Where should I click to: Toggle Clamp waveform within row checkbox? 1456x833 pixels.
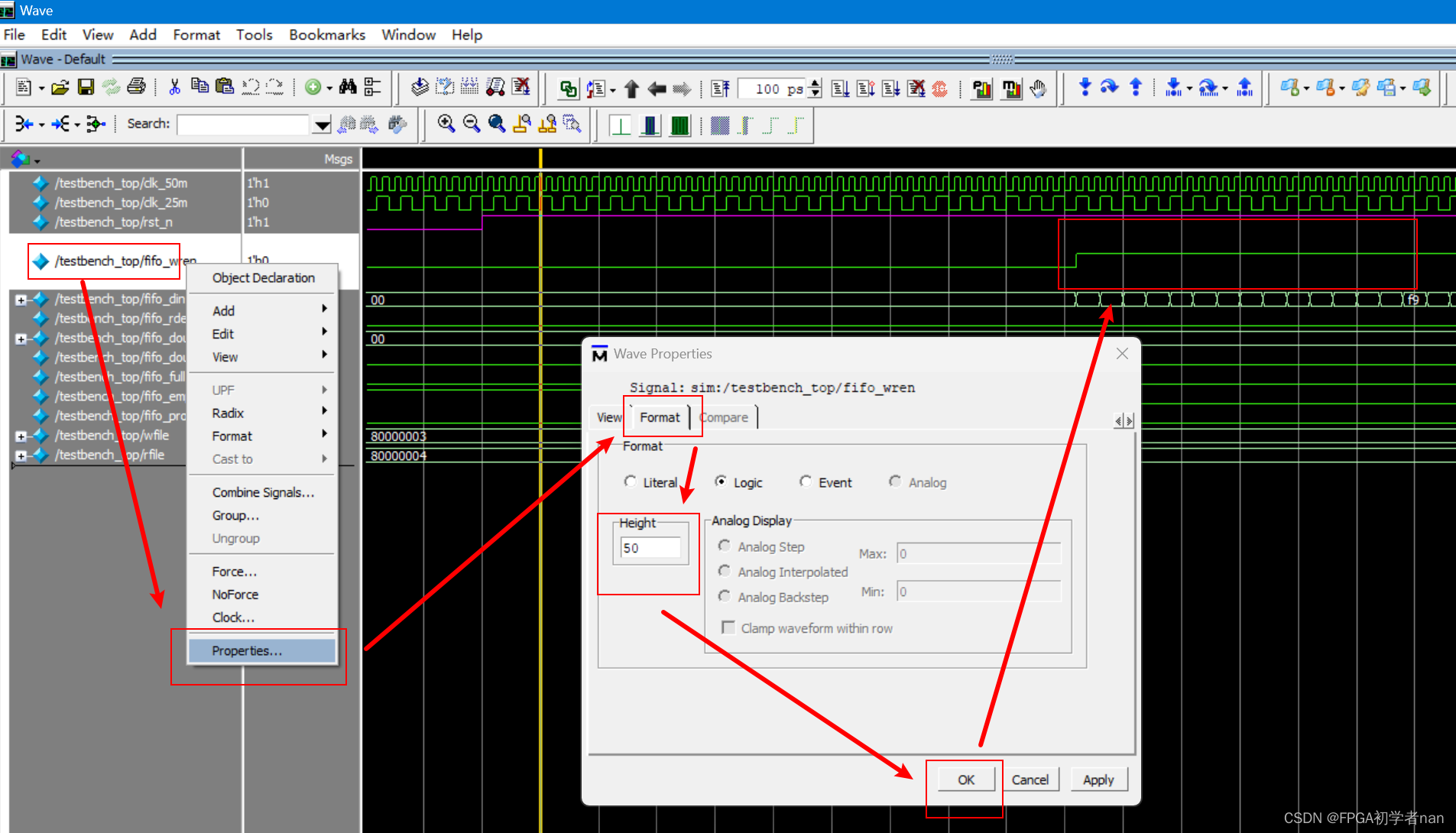tap(728, 627)
